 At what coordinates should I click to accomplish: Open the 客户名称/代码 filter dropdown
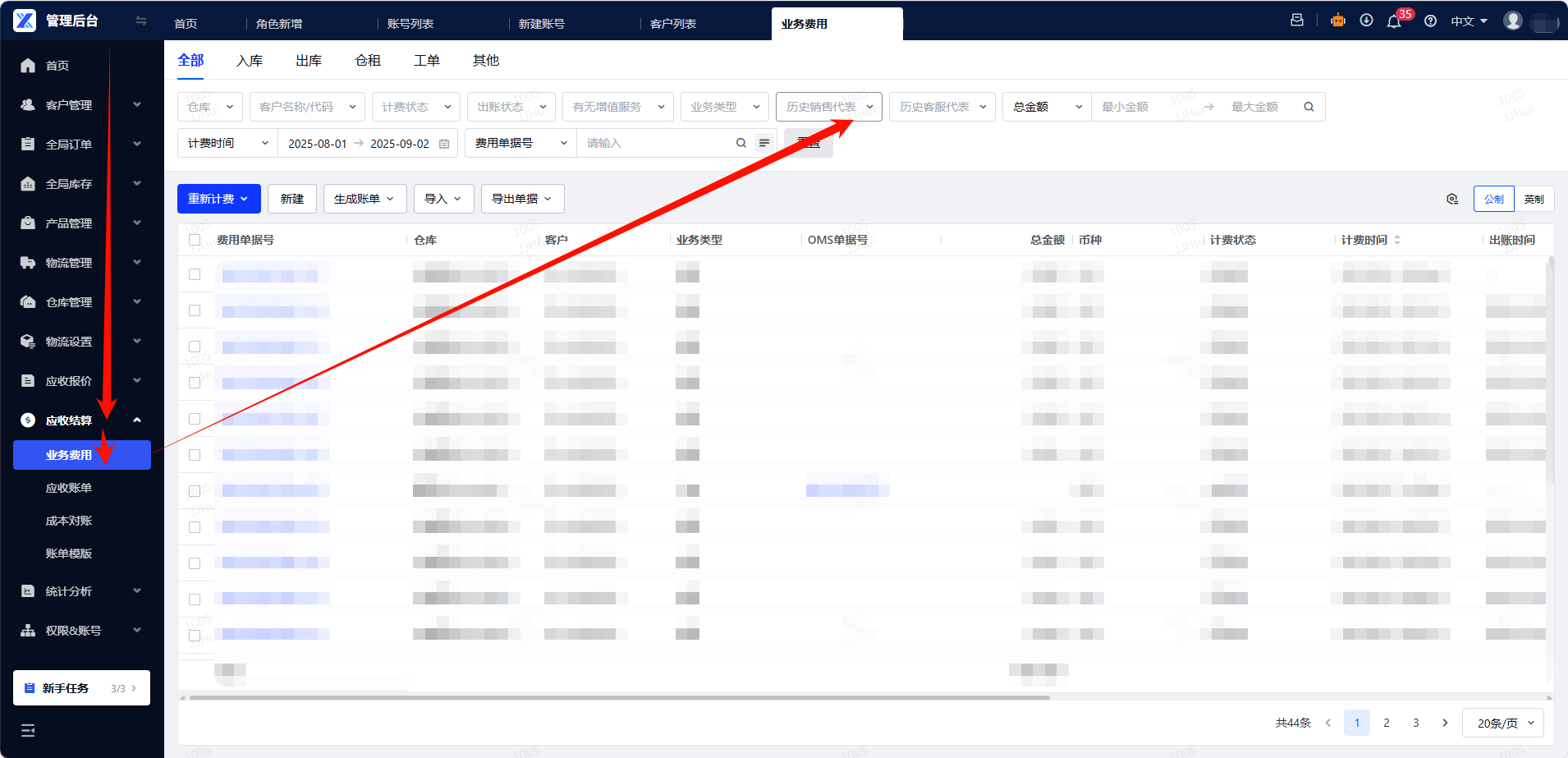307,107
